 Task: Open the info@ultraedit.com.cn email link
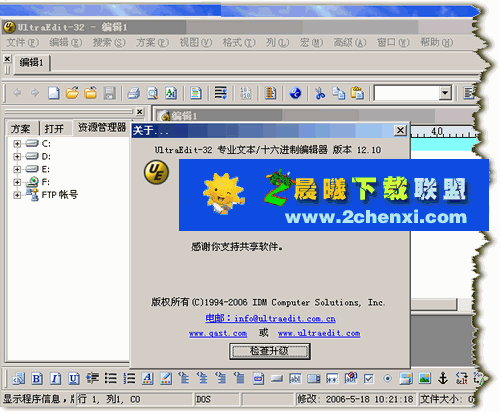tap(270, 318)
